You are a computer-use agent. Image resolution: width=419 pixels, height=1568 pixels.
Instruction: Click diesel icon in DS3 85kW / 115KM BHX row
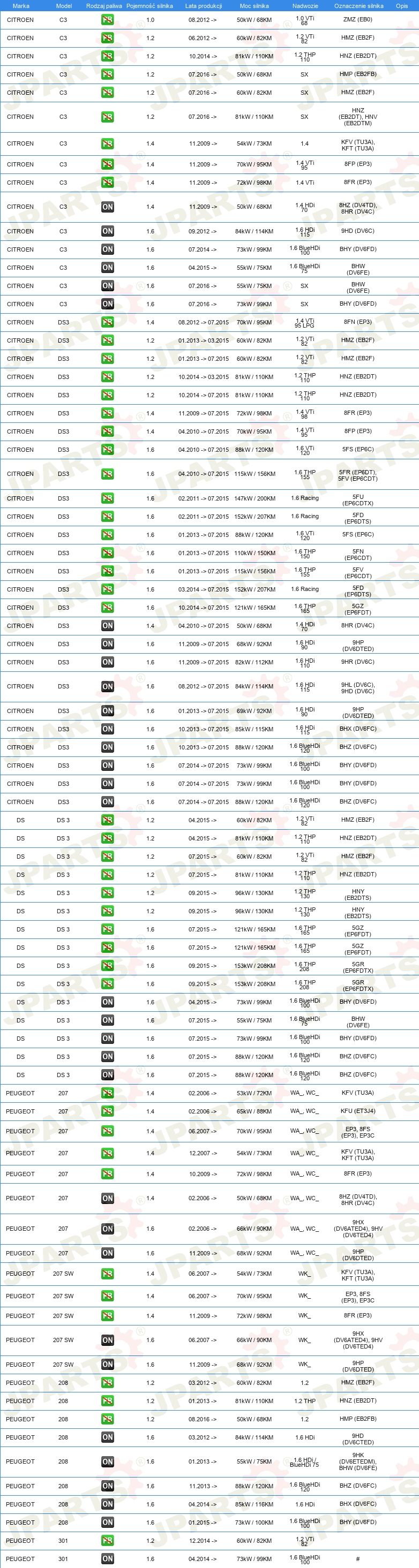(107, 729)
